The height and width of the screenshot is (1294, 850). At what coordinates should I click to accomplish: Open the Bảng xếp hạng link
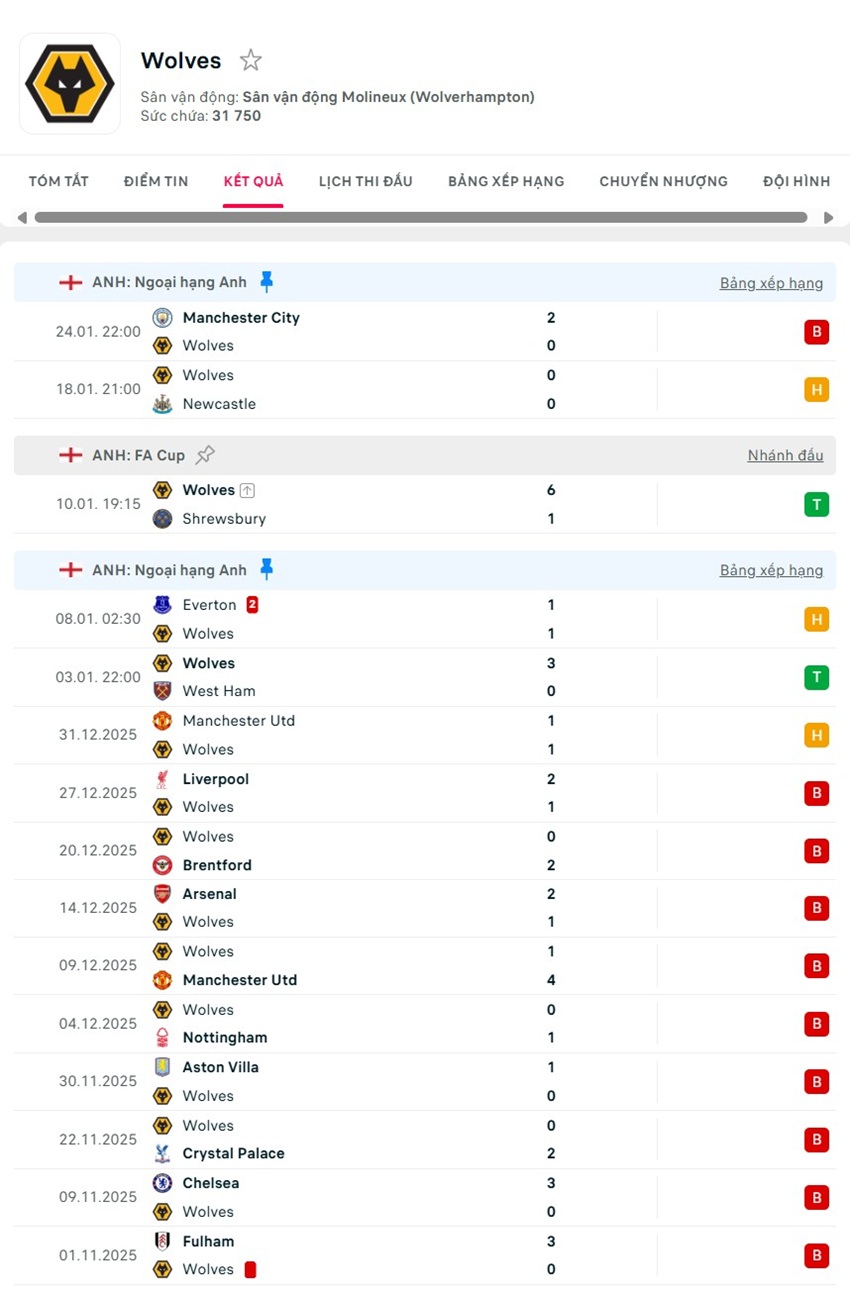click(771, 283)
